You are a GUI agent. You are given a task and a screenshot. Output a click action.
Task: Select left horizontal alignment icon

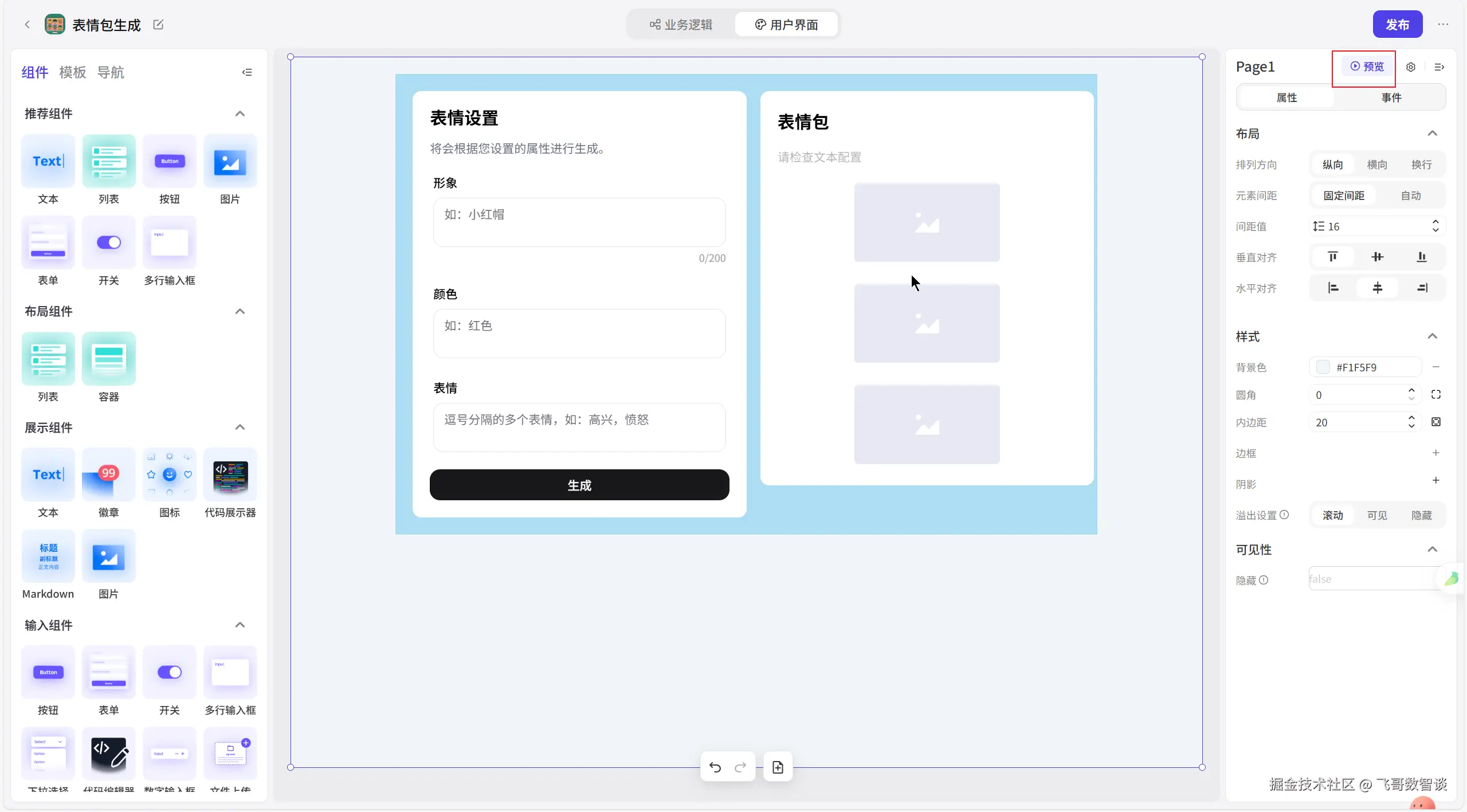pos(1332,288)
